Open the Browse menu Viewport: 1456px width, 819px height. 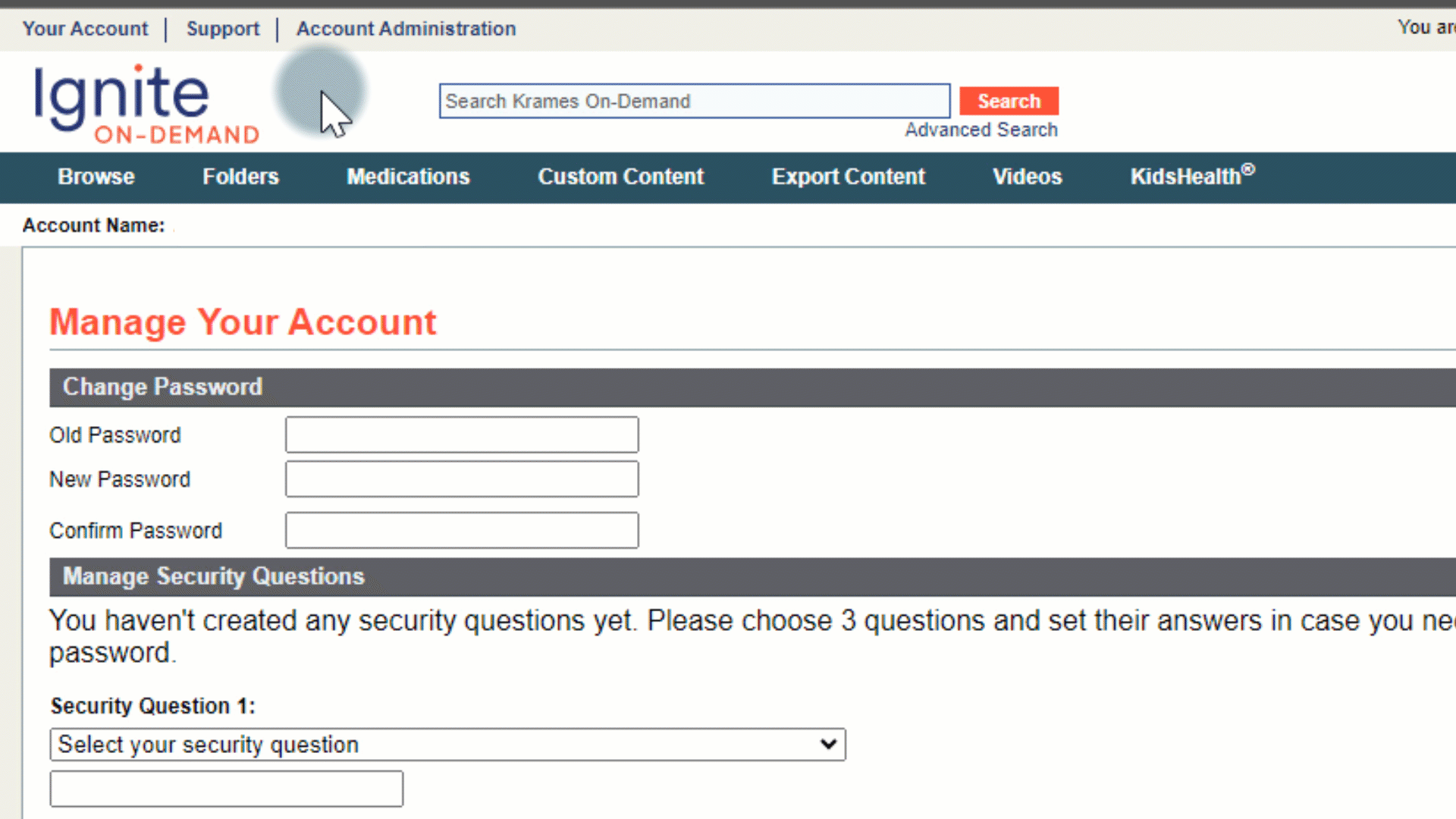coord(96,177)
